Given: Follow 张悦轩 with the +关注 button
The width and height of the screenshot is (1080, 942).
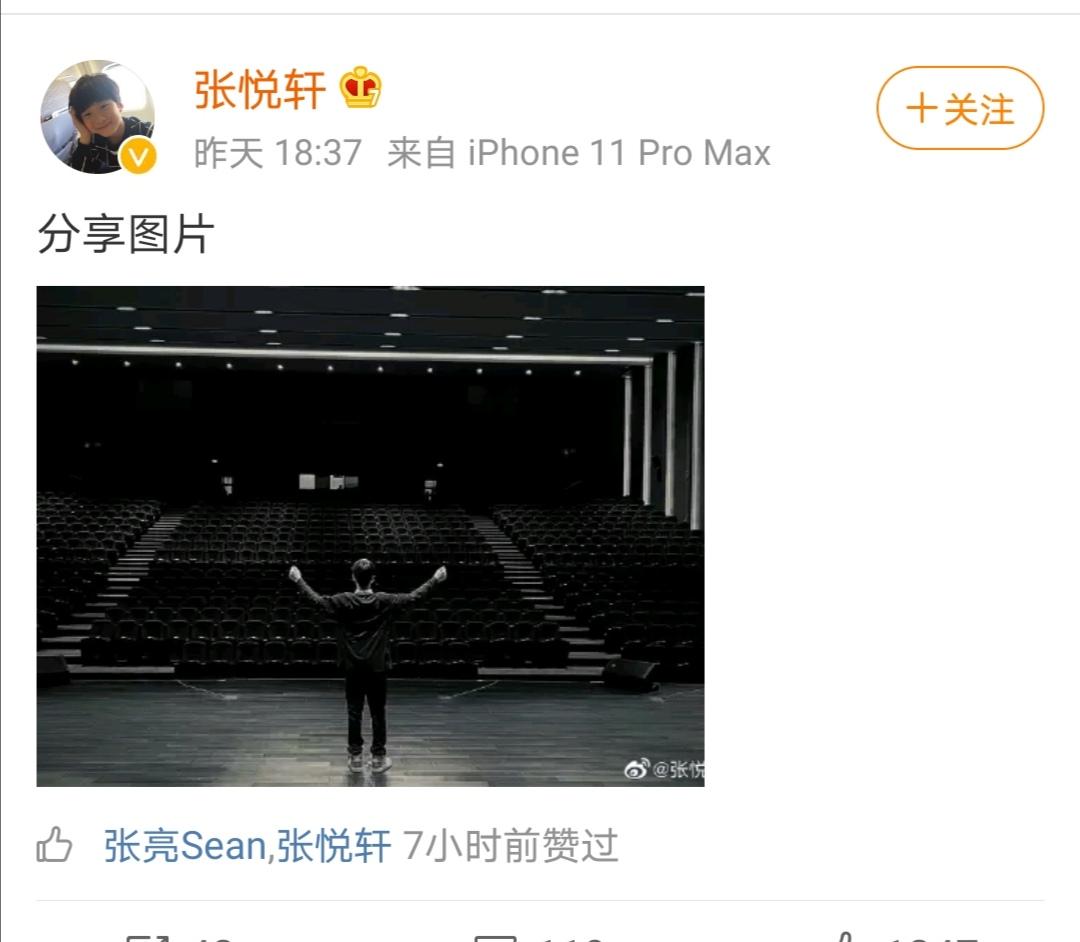Looking at the screenshot, I should coord(960,108).
